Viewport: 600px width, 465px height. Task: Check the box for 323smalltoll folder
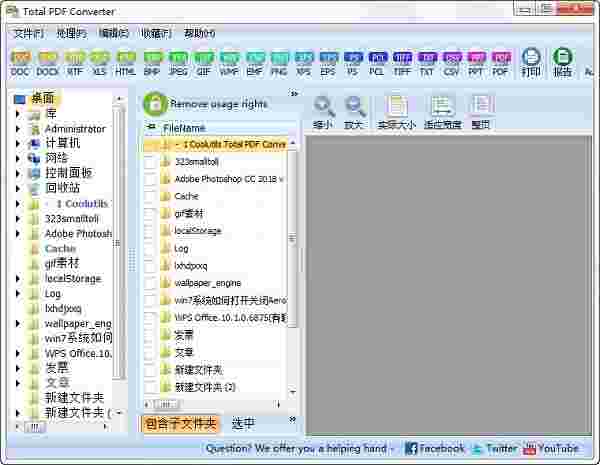(150, 162)
